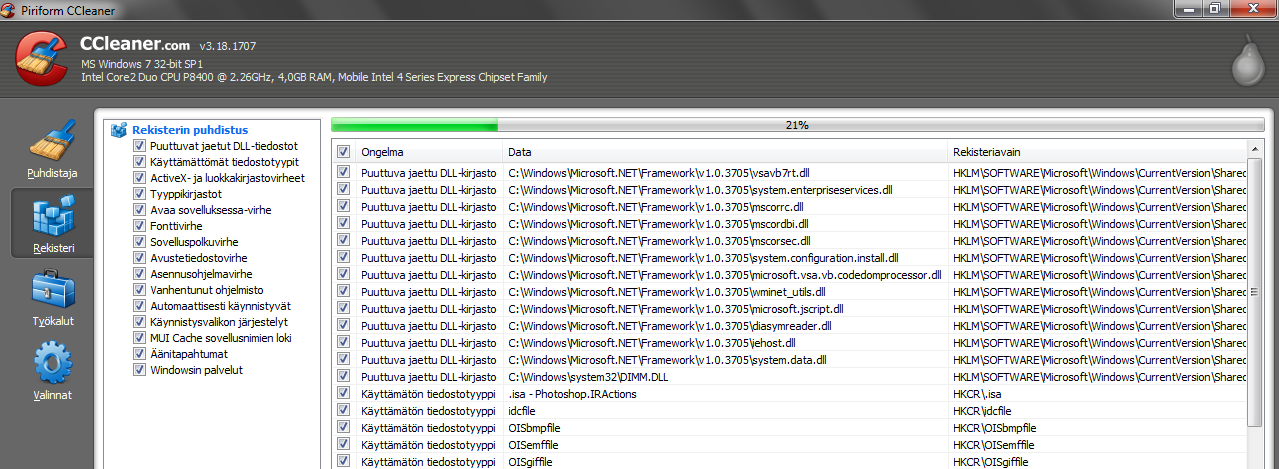The width and height of the screenshot is (1279, 469).
Task: Open the Valinnat options section
Action: 53,370
